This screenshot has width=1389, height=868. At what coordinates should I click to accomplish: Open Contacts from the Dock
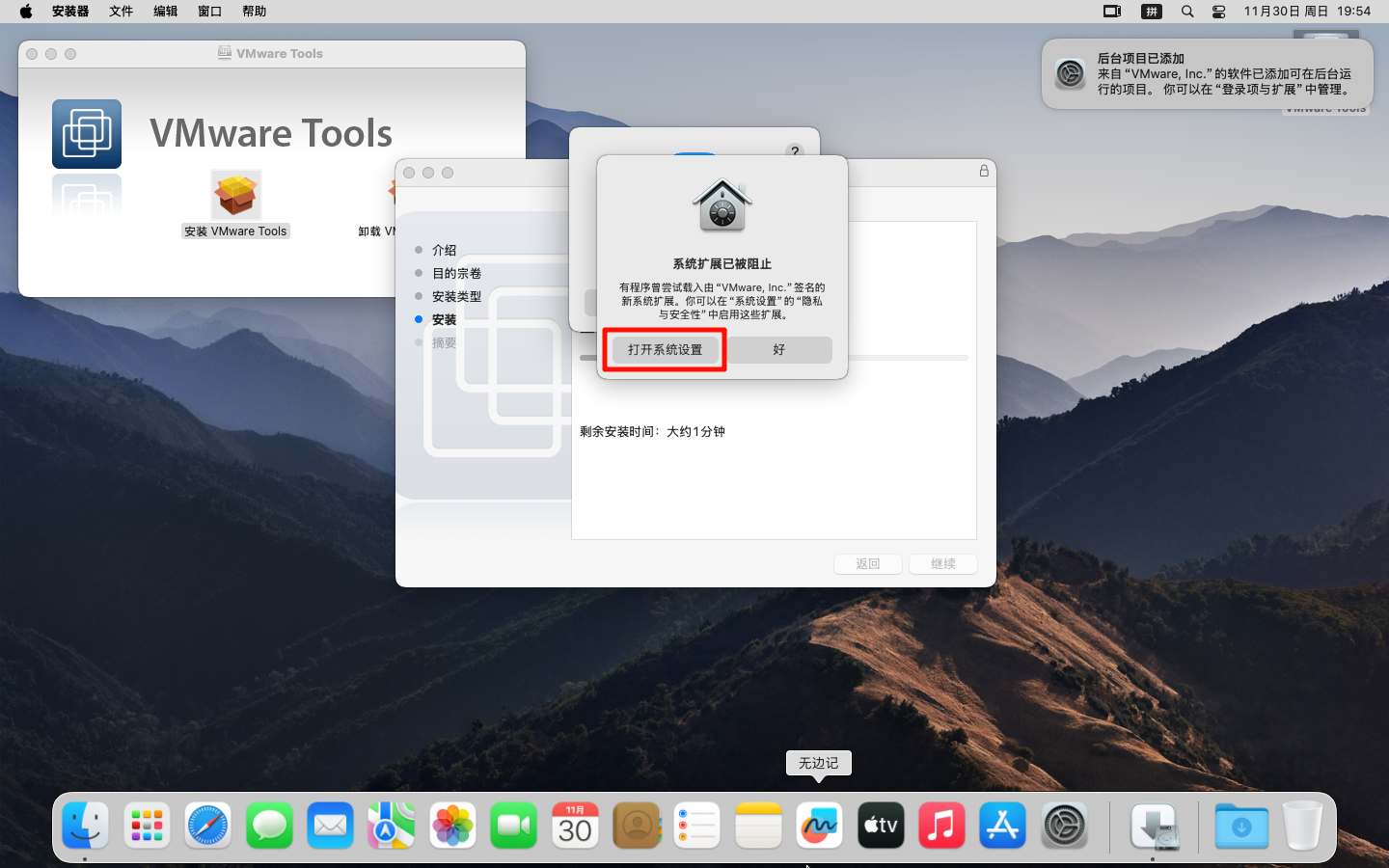point(637,826)
